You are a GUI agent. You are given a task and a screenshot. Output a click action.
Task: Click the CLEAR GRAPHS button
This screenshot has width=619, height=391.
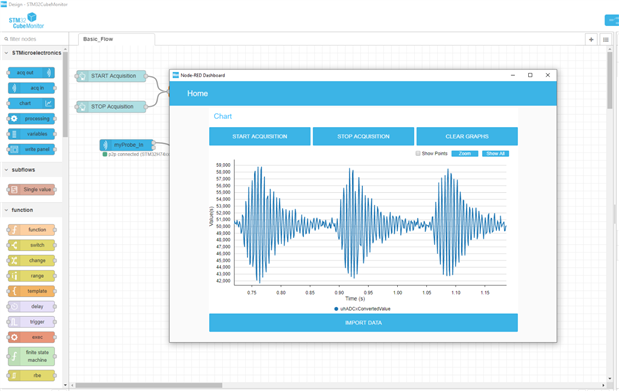pyautogui.click(x=467, y=136)
